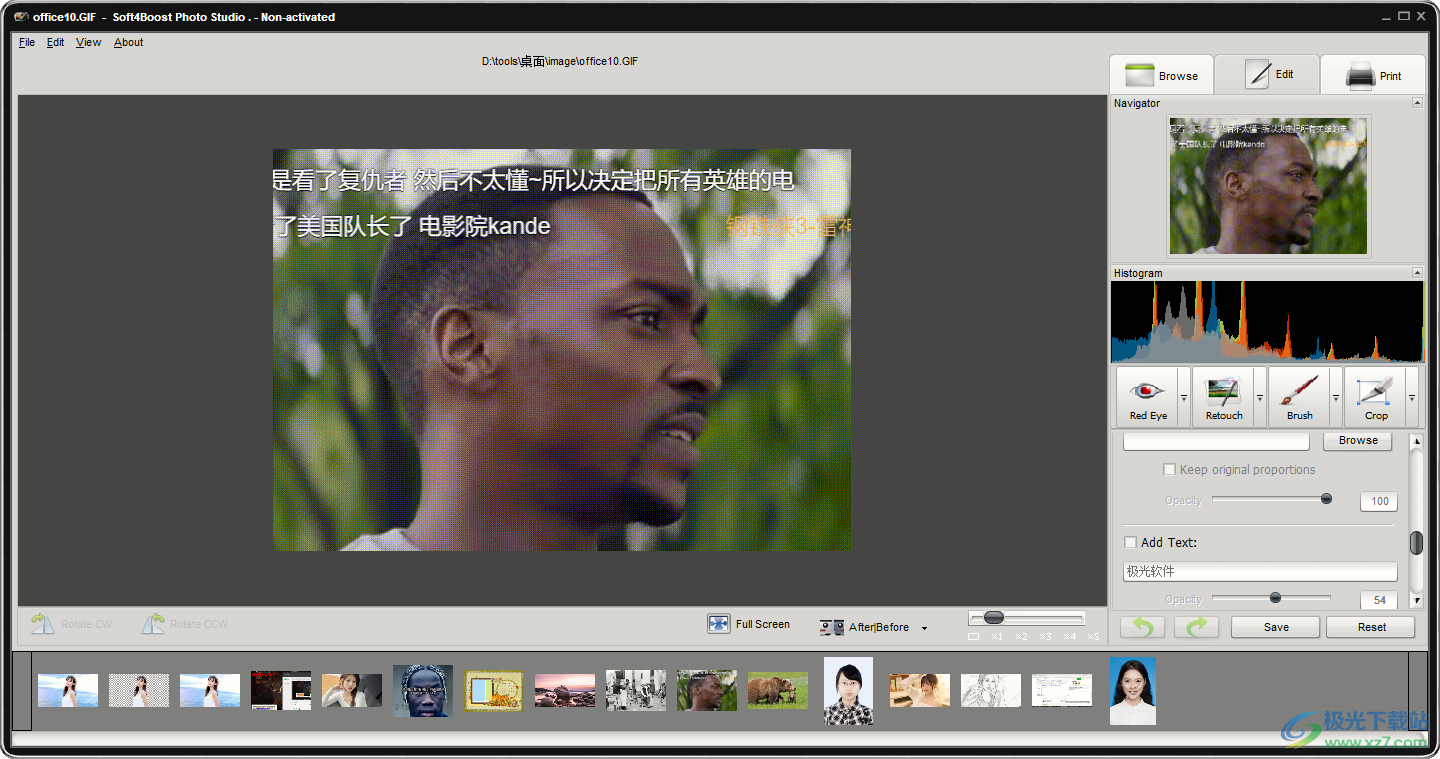This screenshot has height=759, width=1440.
Task: Select the Crop tool
Action: coord(1375,396)
